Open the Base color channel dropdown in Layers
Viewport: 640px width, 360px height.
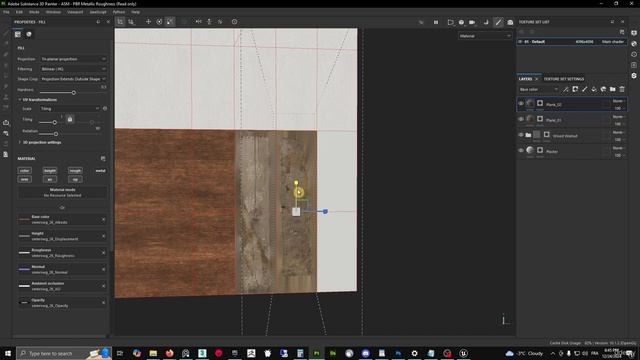coord(538,89)
